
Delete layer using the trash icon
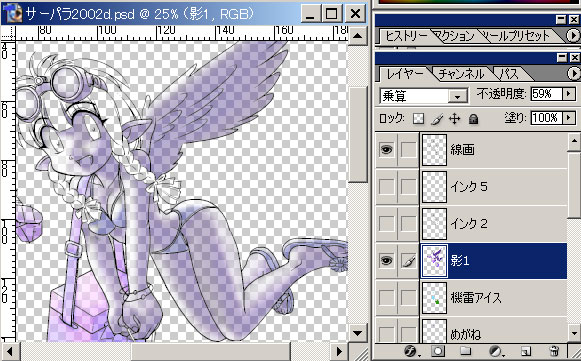pos(554,351)
